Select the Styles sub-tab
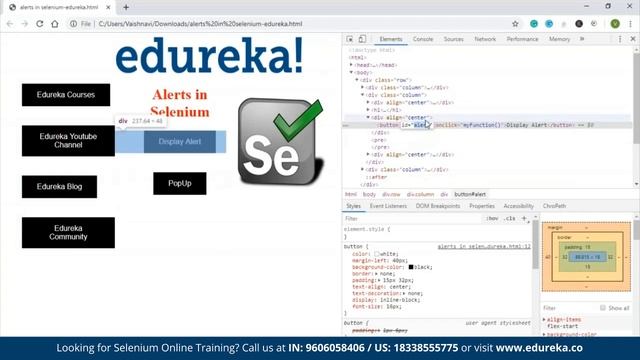 pos(353,206)
